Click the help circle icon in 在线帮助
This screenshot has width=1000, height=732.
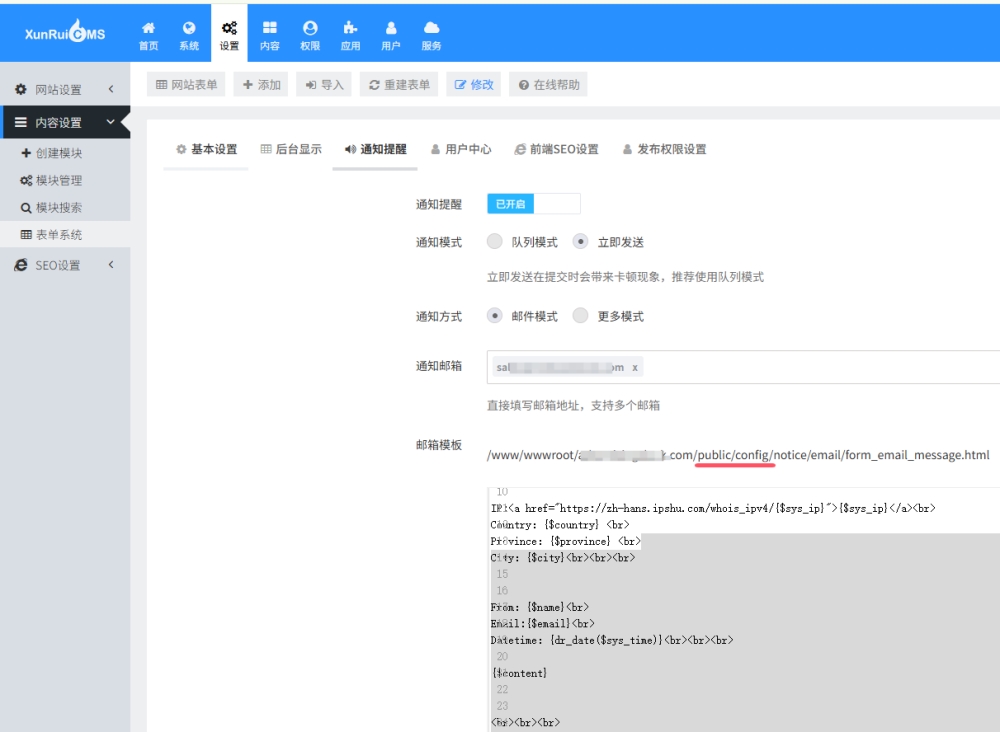[524, 85]
